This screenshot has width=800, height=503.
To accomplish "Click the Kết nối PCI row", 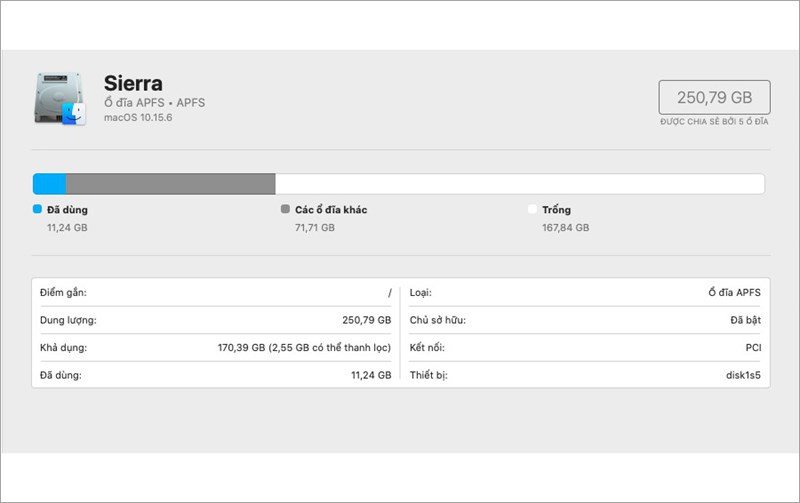I will [585, 348].
